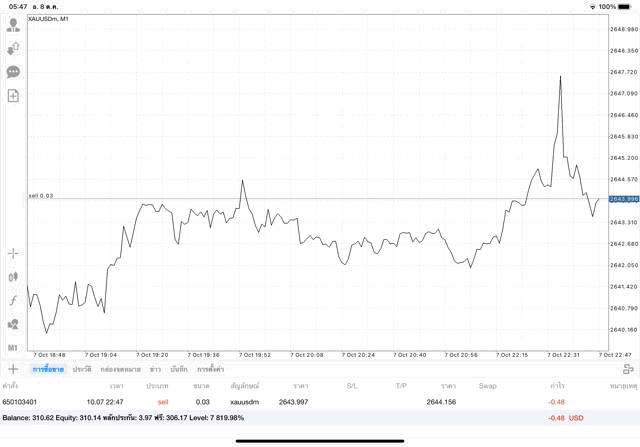Open the บันทึก journal tab
Screen dimensions: 640x447
click(x=179, y=369)
